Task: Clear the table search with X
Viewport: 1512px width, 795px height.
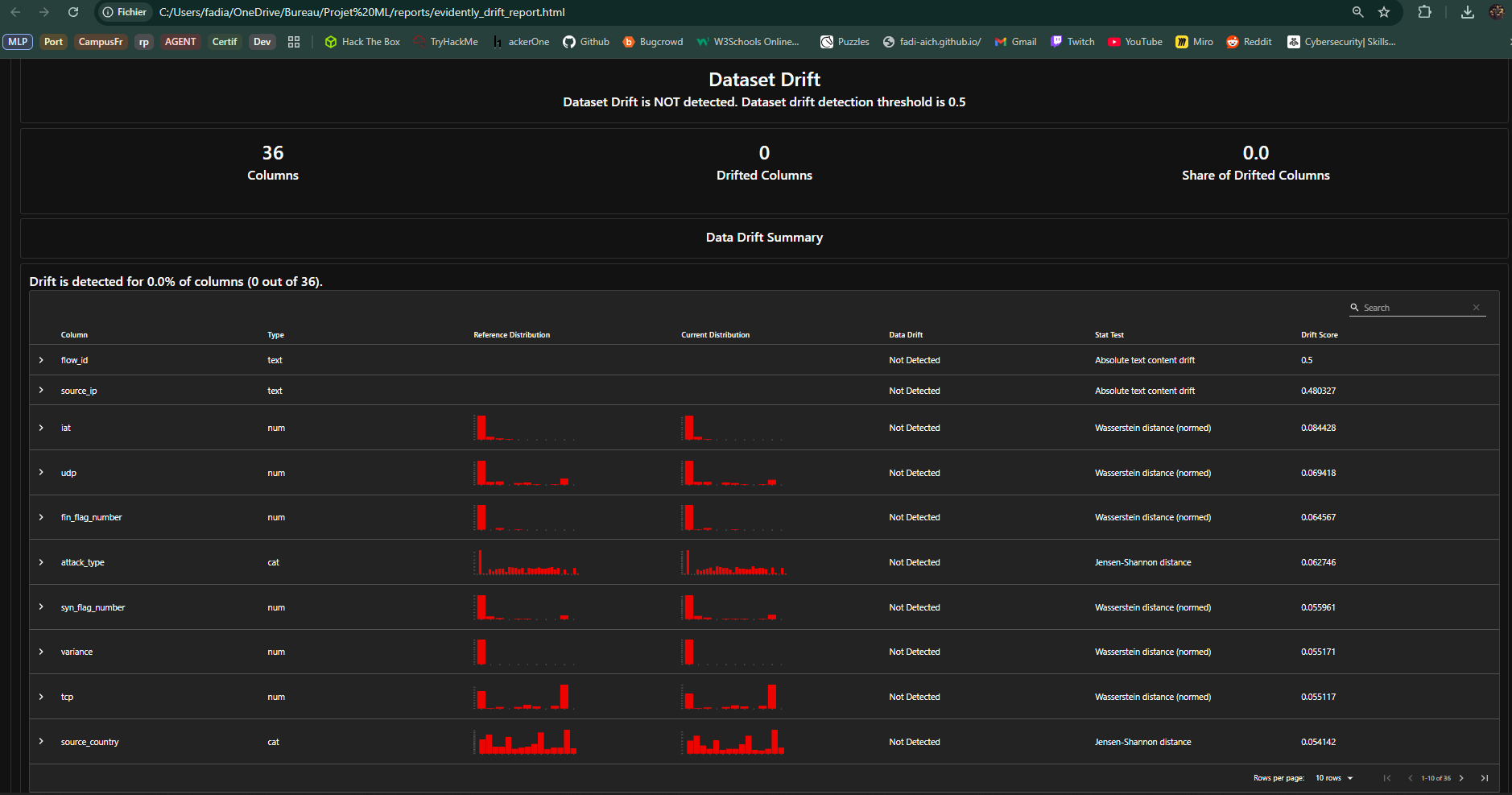Action: click(x=1477, y=308)
